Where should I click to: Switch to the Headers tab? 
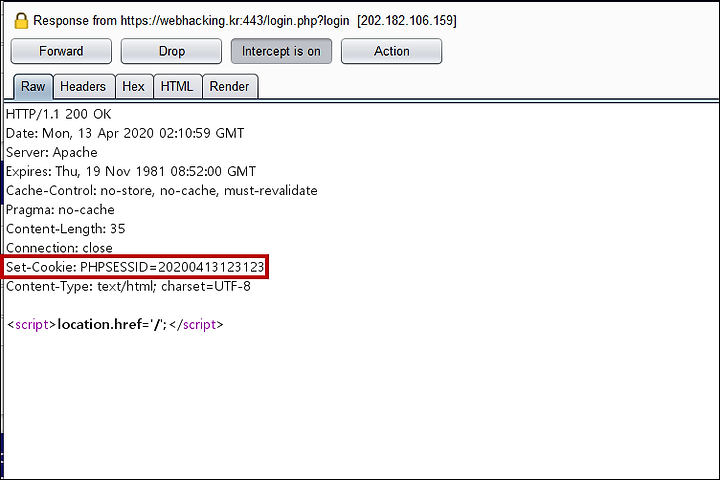click(x=83, y=86)
